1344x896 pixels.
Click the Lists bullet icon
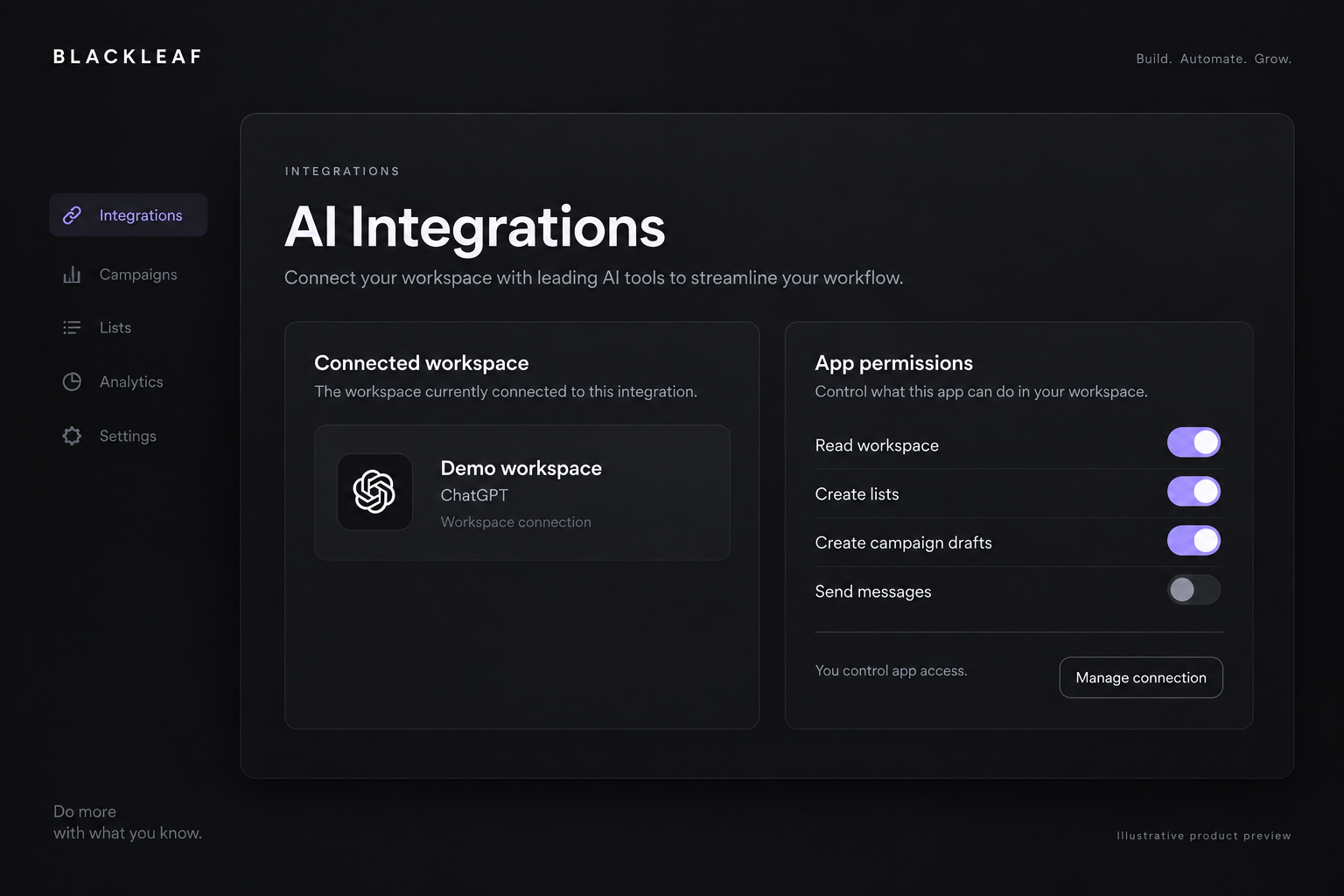(x=72, y=327)
